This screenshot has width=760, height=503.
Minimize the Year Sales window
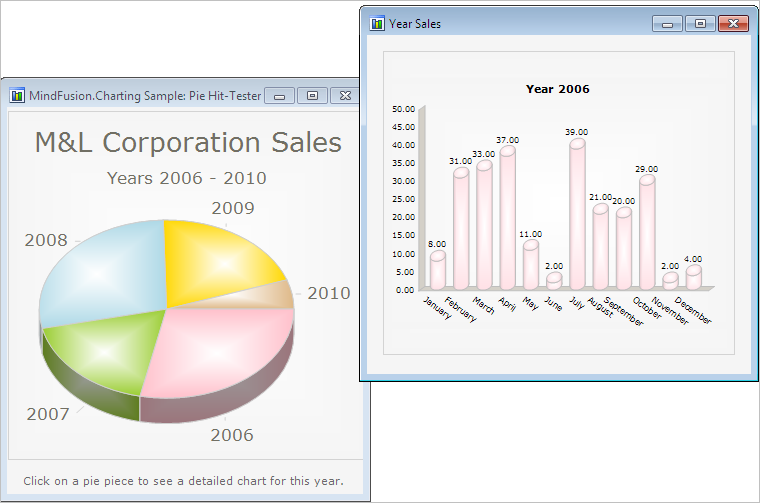(667, 23)
